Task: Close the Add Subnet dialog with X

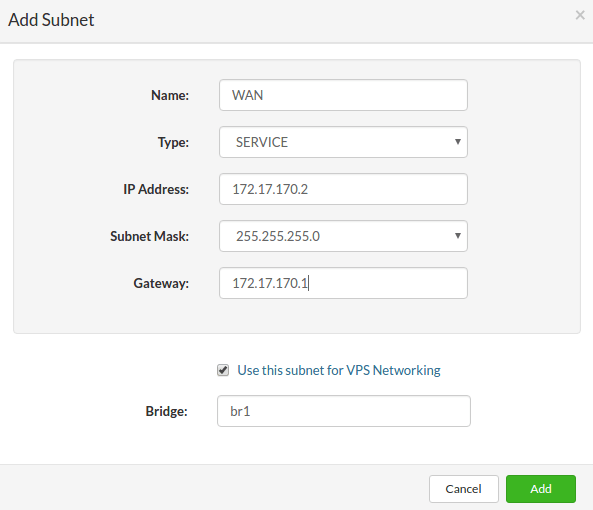Action: (580, 15)
